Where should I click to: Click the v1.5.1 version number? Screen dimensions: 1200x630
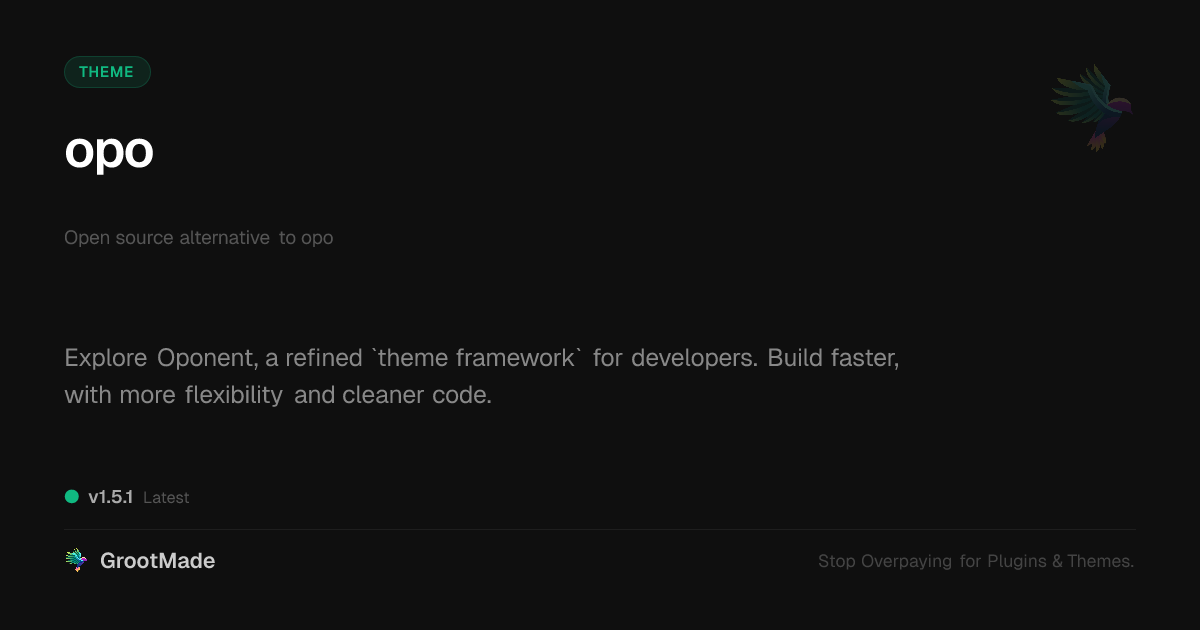110,497
